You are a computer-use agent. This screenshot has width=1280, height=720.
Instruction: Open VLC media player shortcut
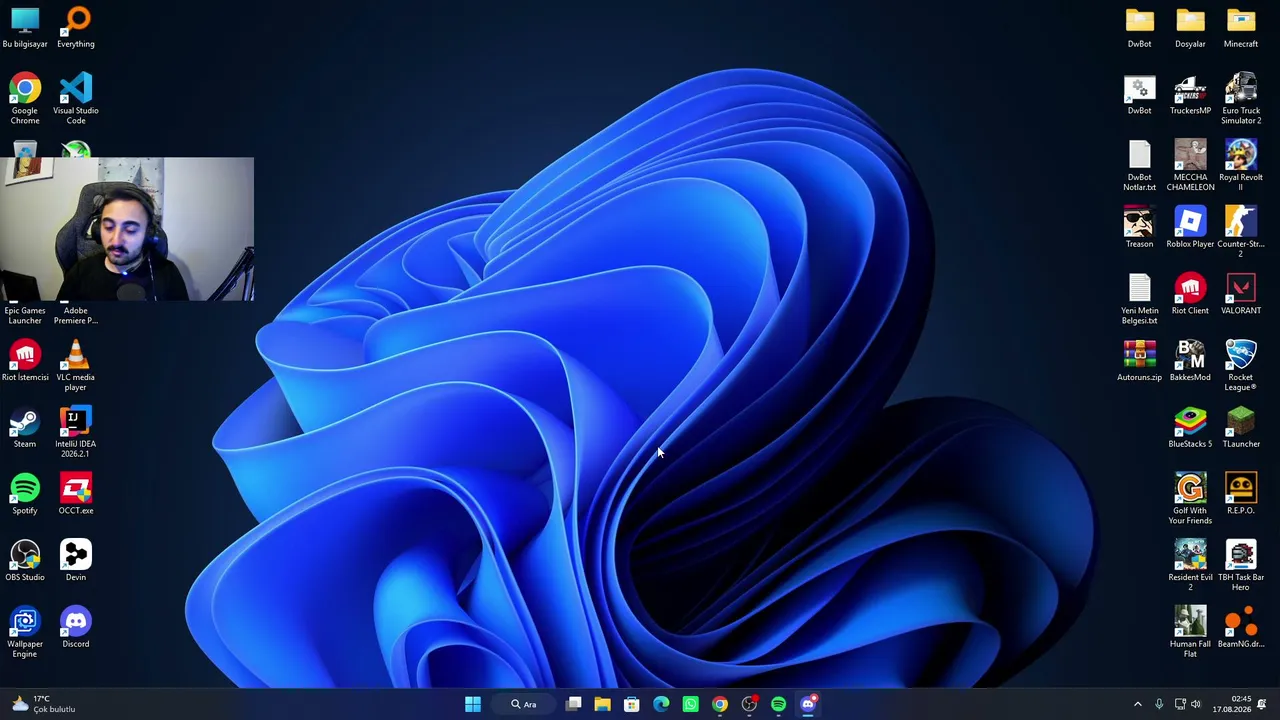pyautogui.click(x=76, y=365)
